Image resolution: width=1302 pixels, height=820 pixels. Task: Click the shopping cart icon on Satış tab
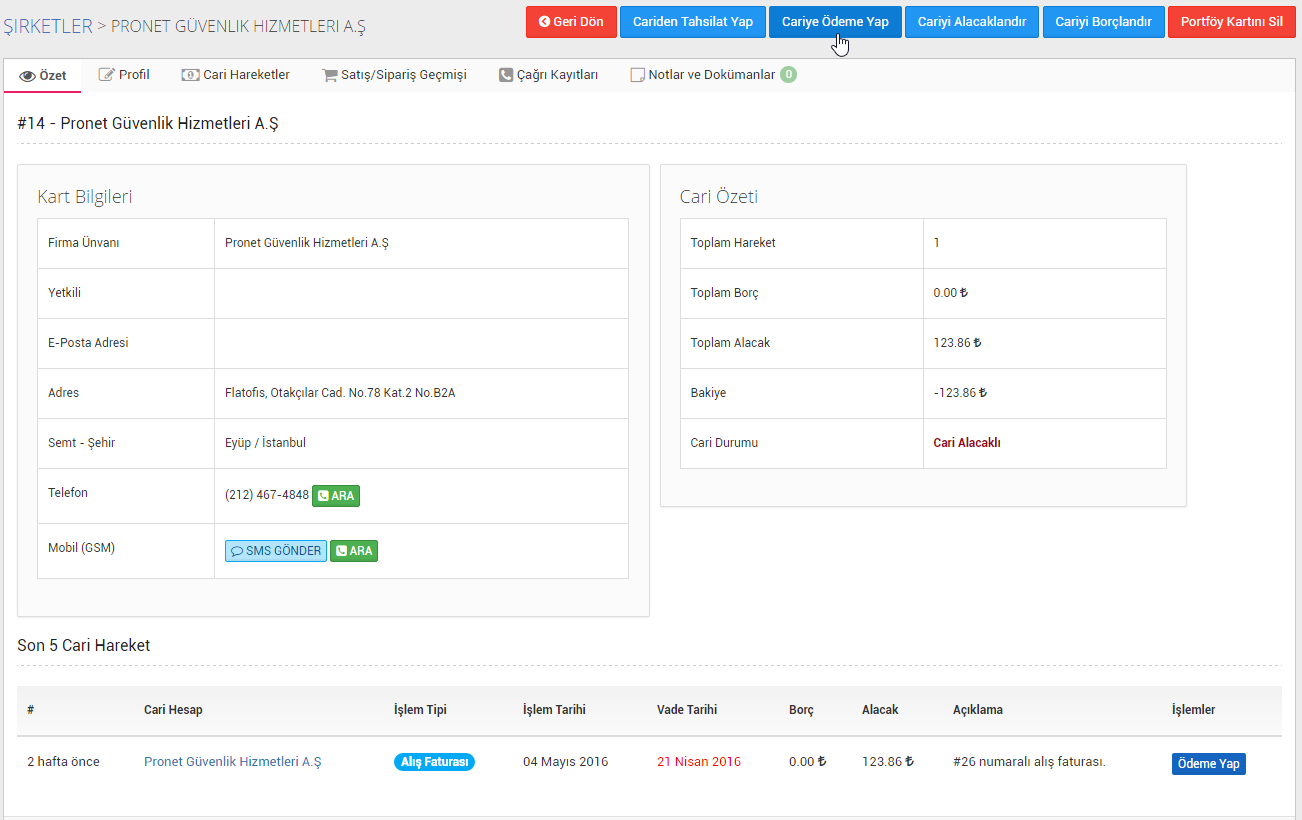click(330, 75)
